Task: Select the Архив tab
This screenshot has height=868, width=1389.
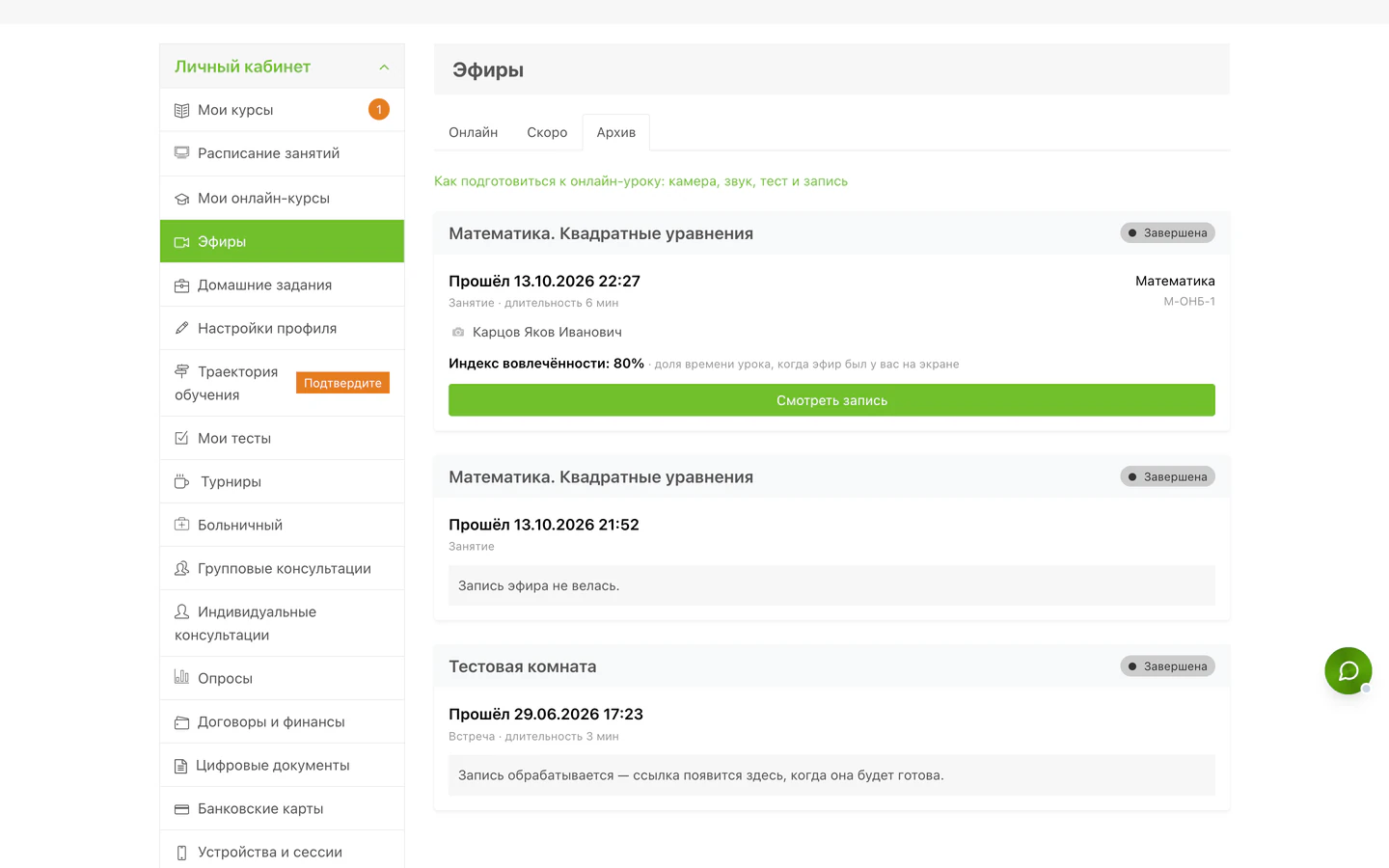Action: [x=616, y=133]
